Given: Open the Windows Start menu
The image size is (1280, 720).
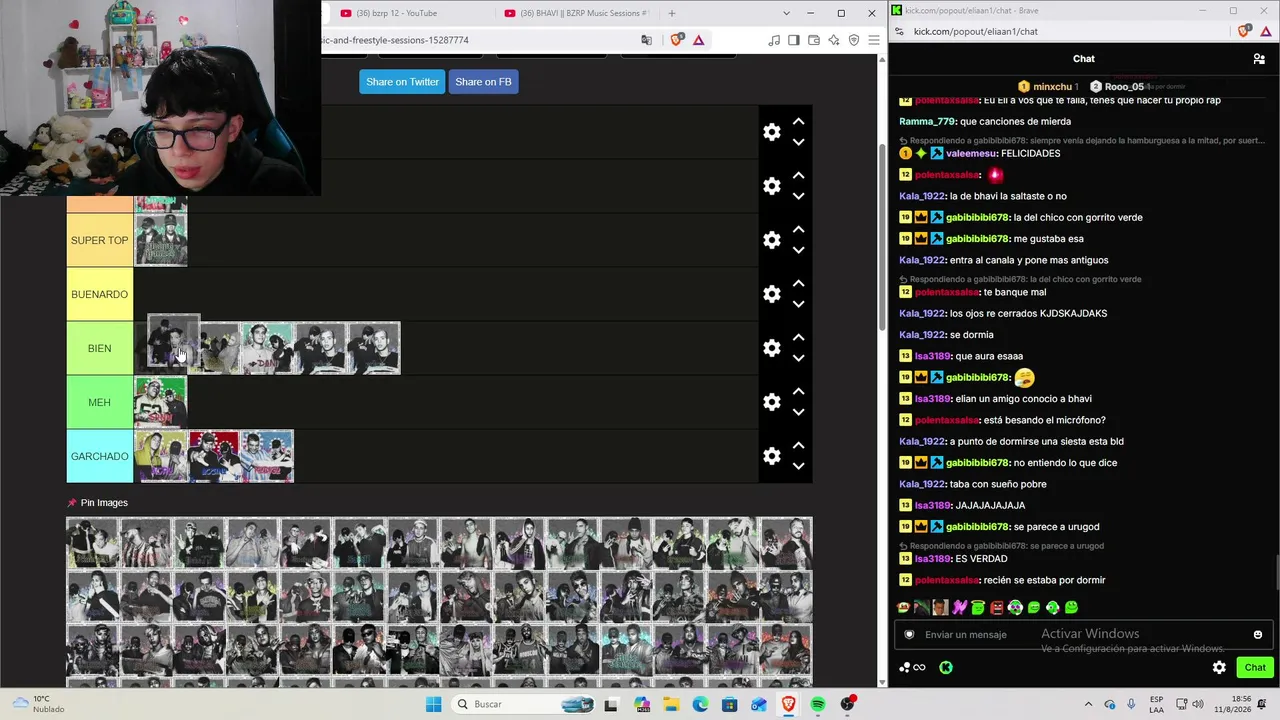Looking at the screenshot, I should pos(433,704).
